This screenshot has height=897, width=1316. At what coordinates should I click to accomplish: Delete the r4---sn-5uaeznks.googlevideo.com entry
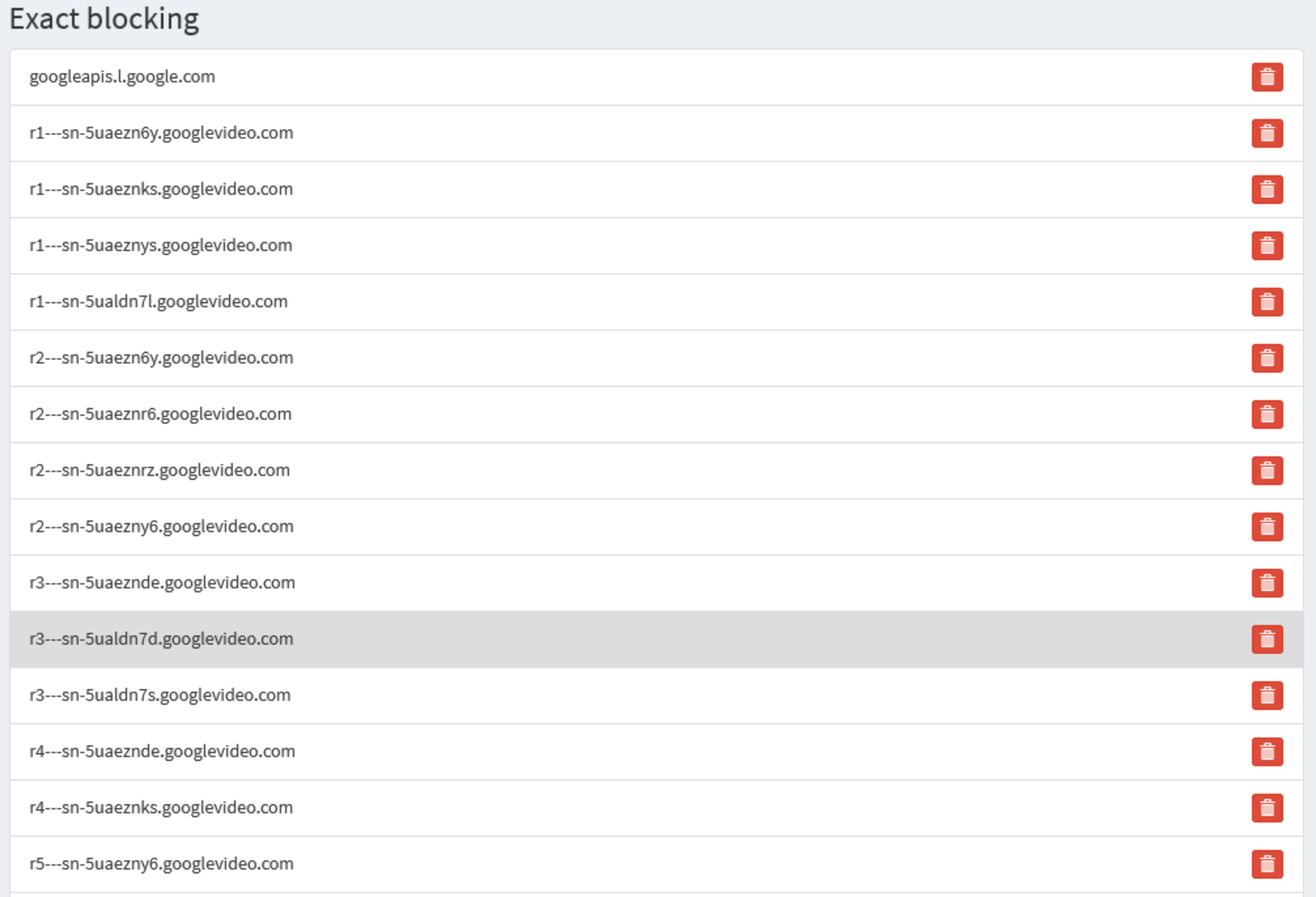click(1267, 808)
